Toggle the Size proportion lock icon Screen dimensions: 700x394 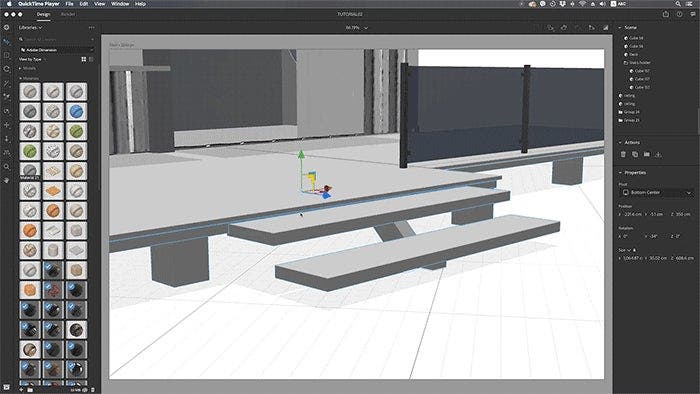(634, 250)
